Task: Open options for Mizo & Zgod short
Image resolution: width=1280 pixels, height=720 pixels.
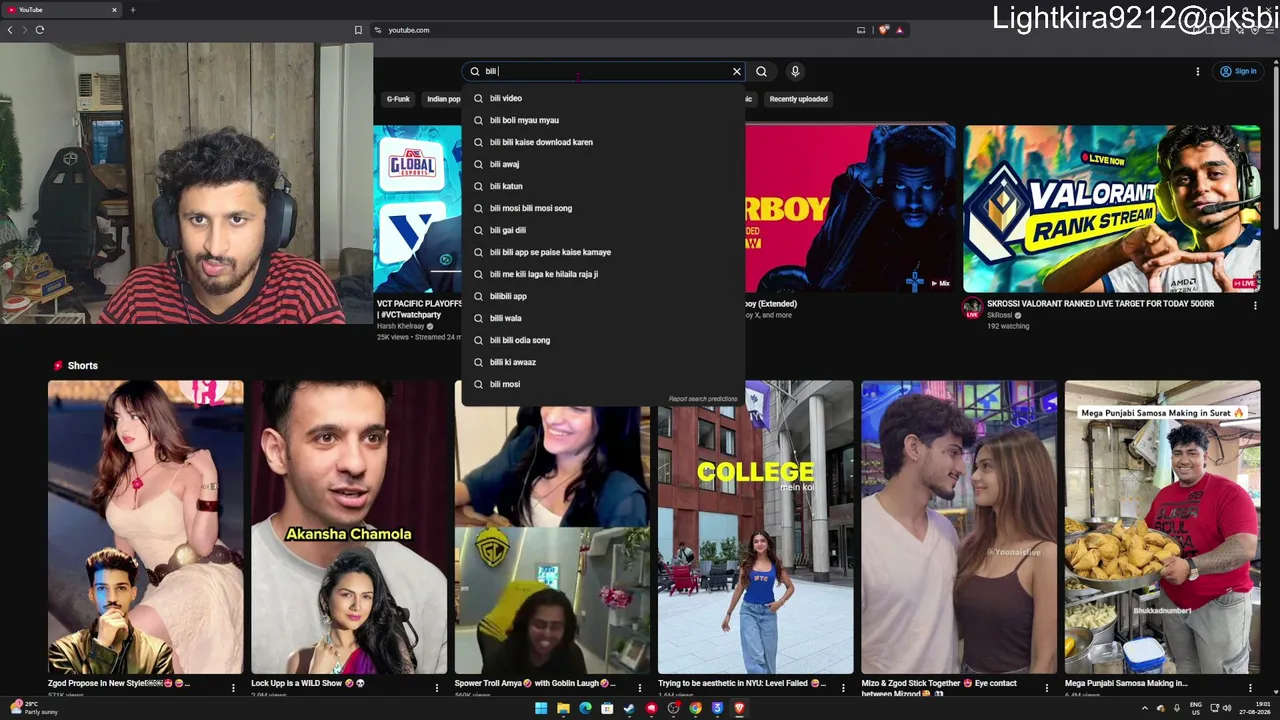Action: (1047, 688)
